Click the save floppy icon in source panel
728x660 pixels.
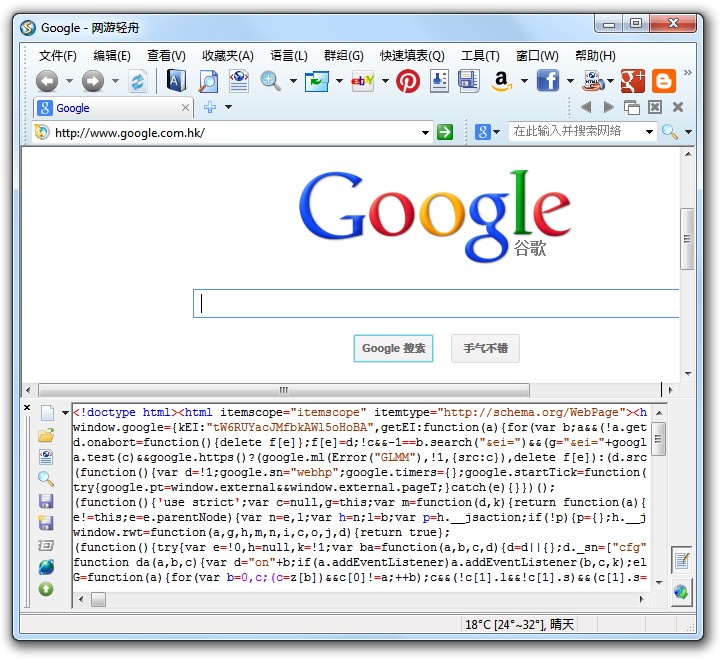point(46,501)
